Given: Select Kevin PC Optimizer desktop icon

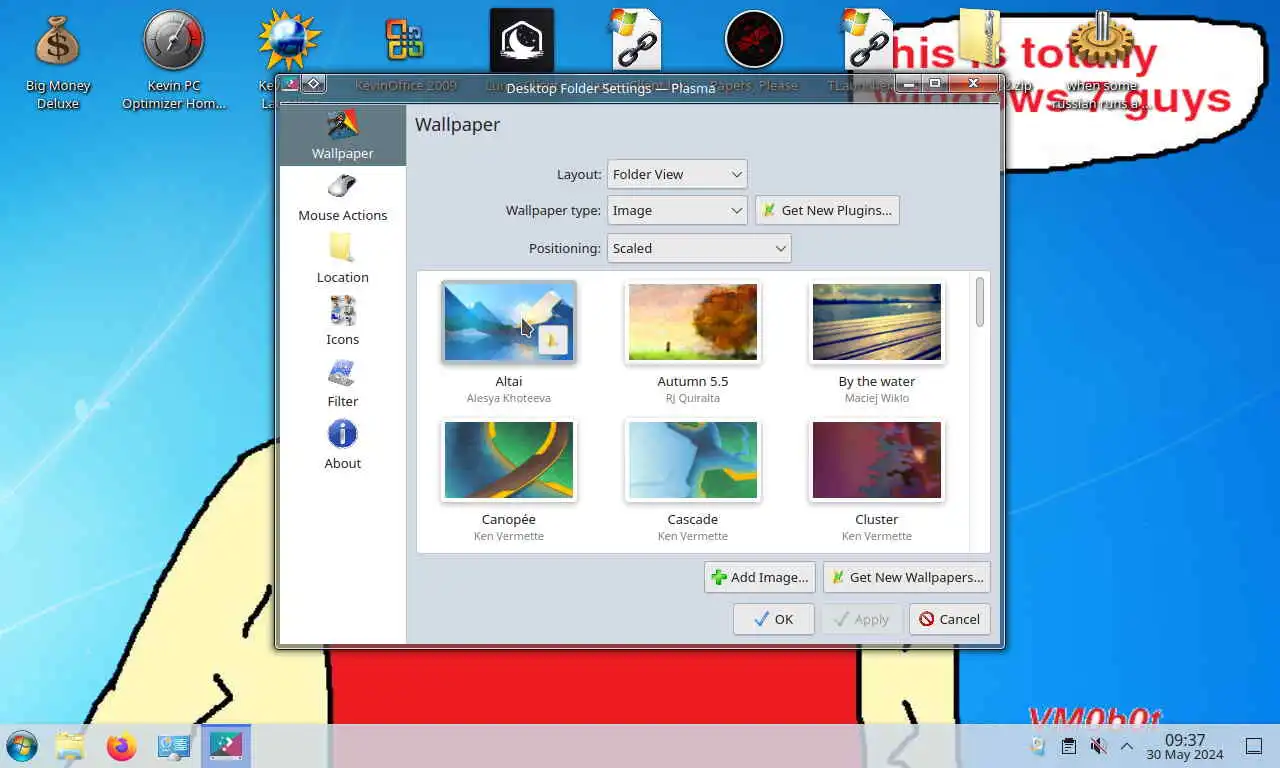Looking at the screenshot, I should coord(174,60).
